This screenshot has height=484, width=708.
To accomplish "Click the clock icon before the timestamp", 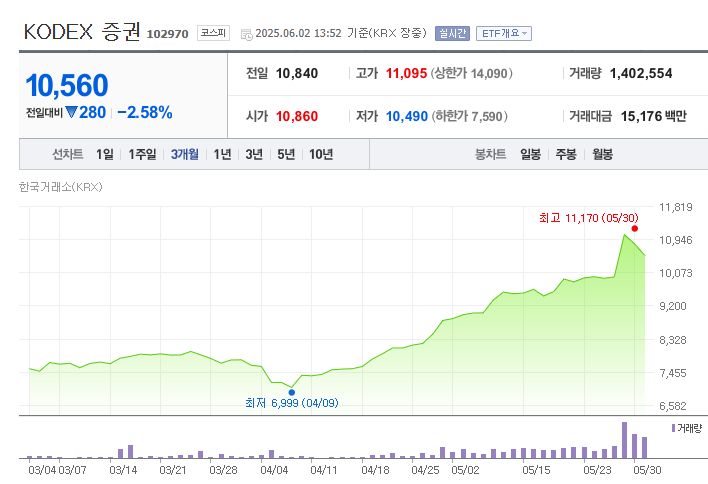I will pos(247,34).
